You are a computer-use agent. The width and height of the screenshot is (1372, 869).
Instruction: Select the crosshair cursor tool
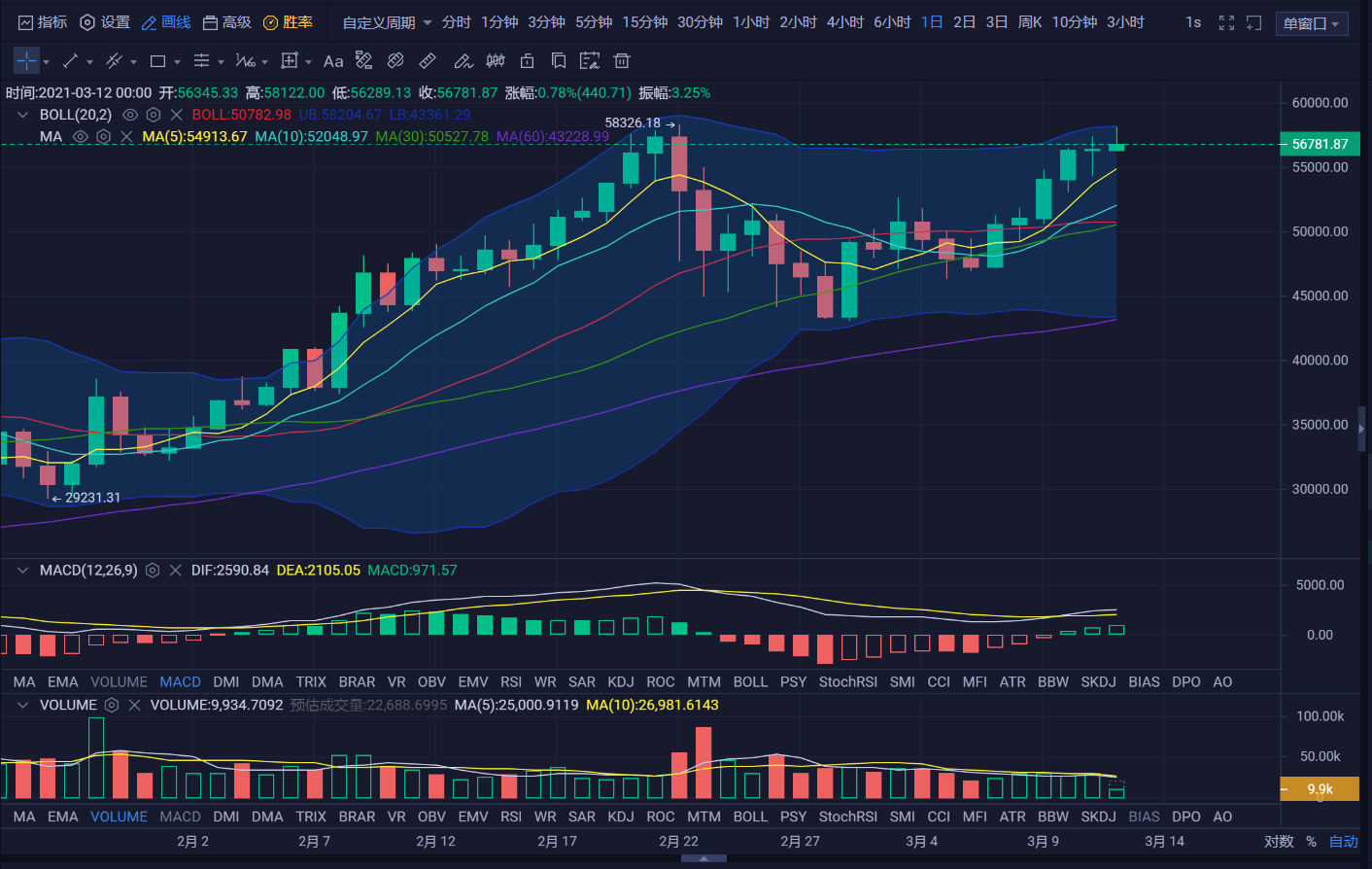point(26,61)
